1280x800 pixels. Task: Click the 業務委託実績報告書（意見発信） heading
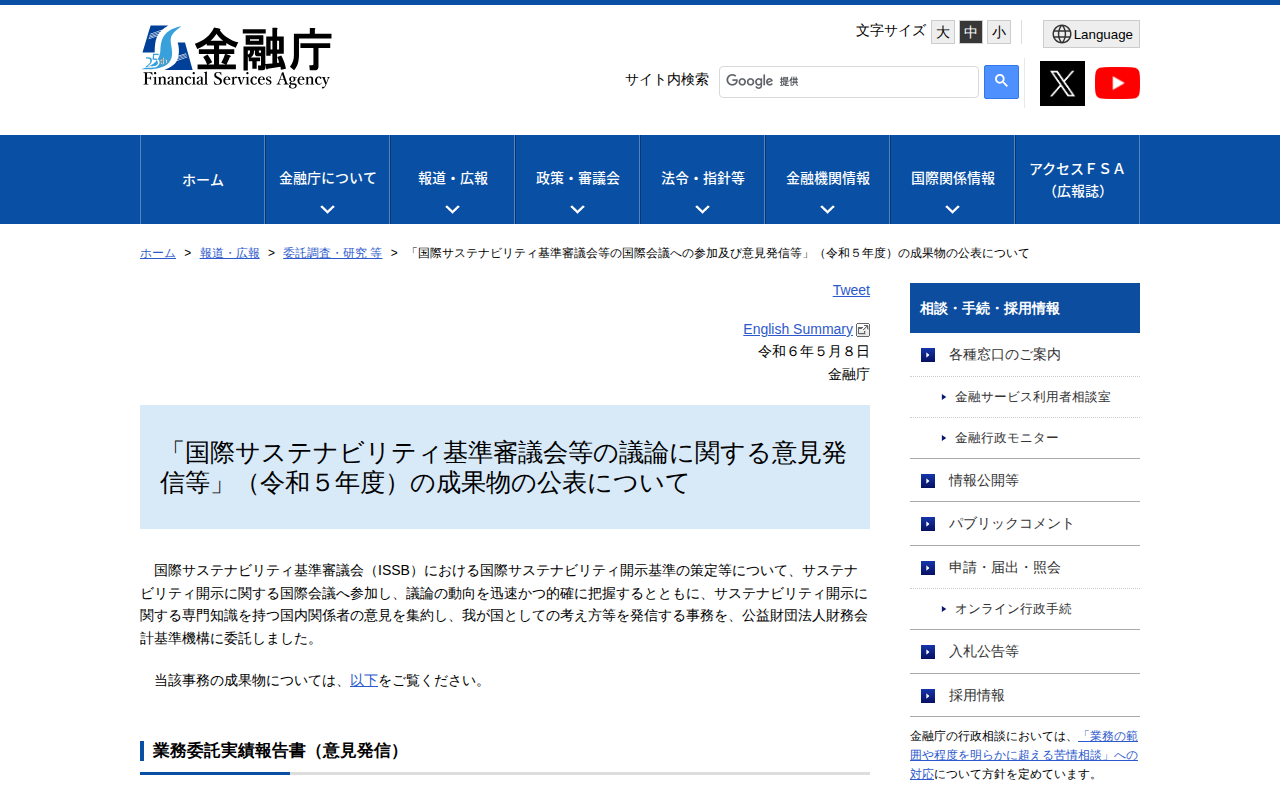(x=278, y=750)
